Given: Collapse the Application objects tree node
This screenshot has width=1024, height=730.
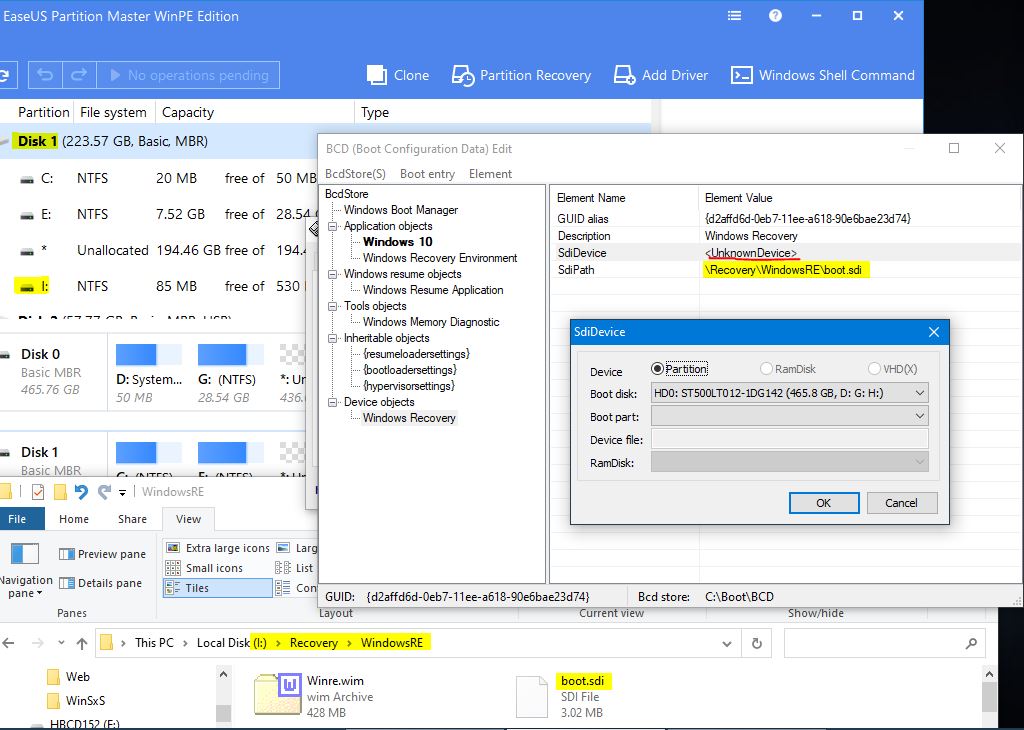Looking at the screenshot, I should (x=333, y=227).
